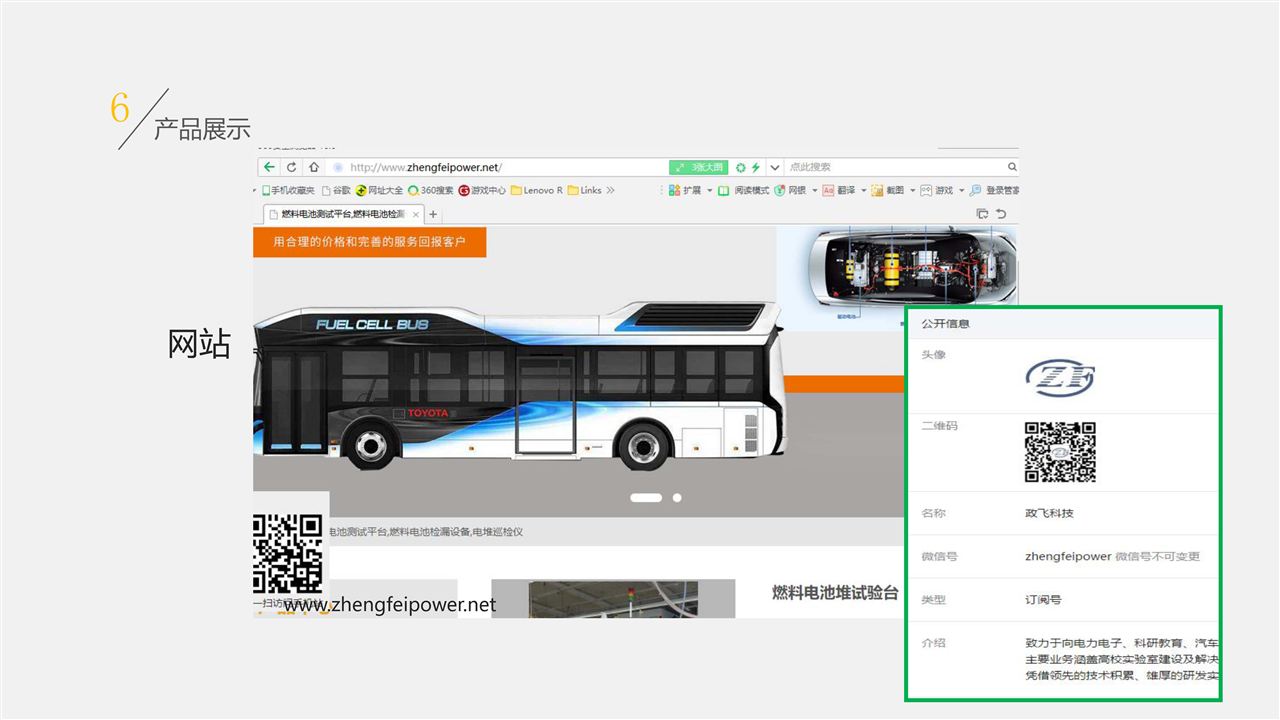
Task: Select the second carousel dot indicator
Action: click(x=677, y=497)
